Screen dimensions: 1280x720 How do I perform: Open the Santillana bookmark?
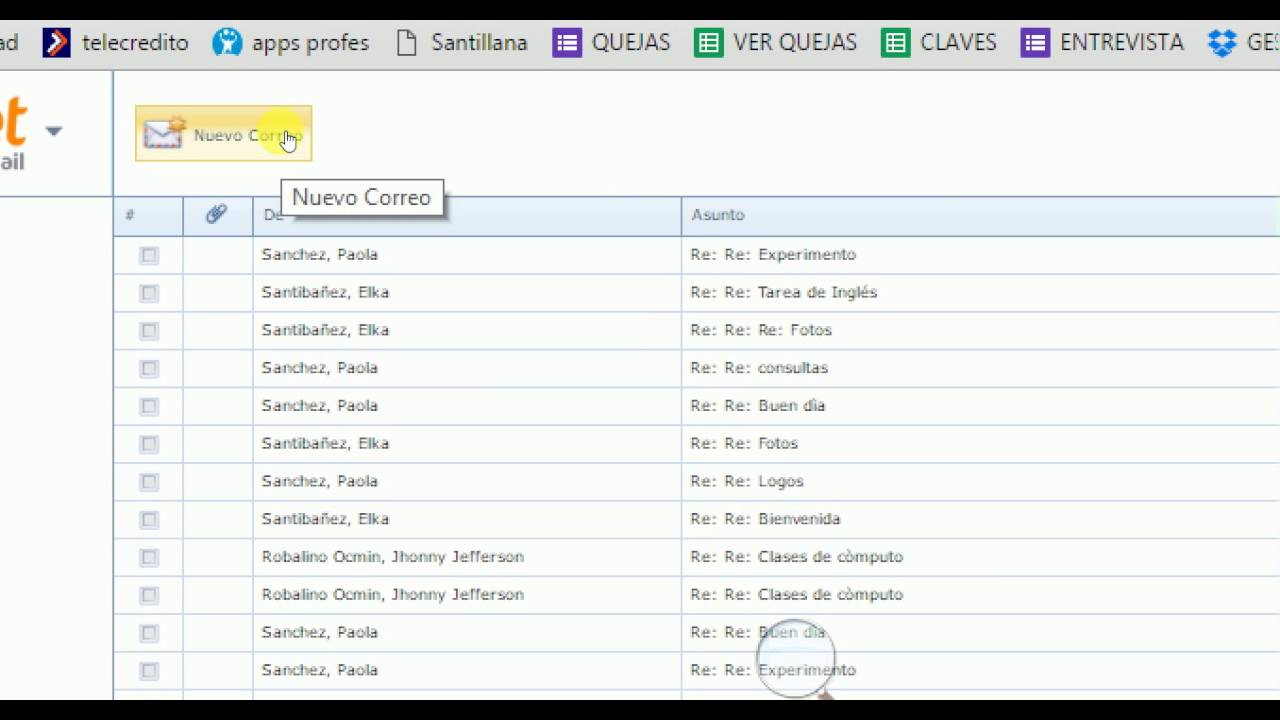coord(461,43)
